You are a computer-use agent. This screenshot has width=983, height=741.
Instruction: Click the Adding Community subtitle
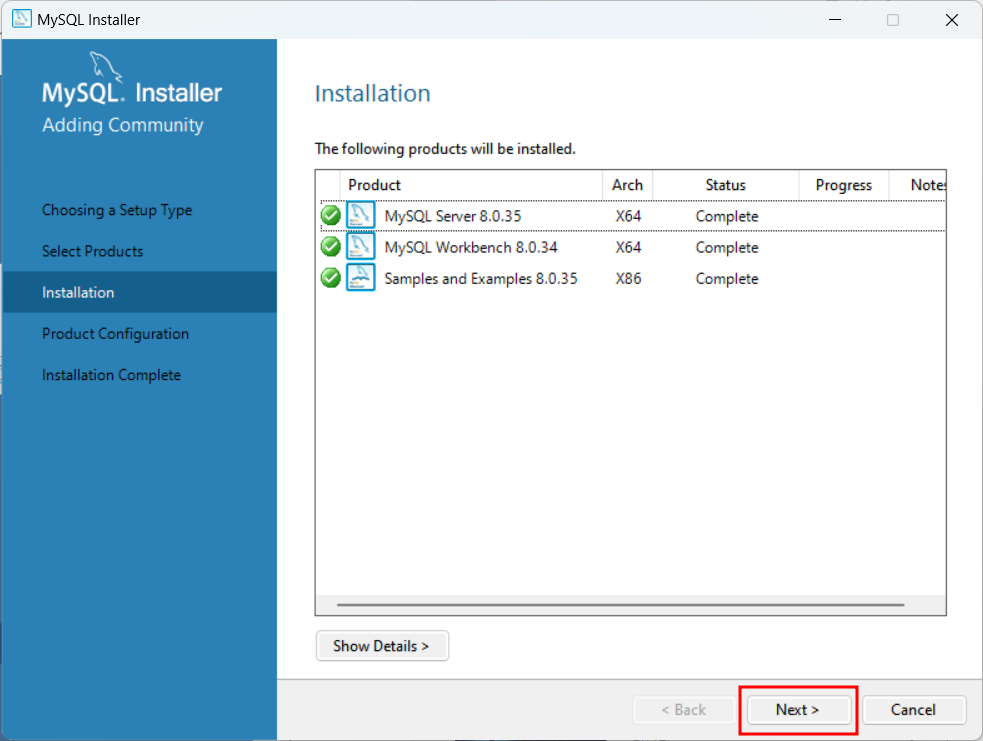click(123, 125)
